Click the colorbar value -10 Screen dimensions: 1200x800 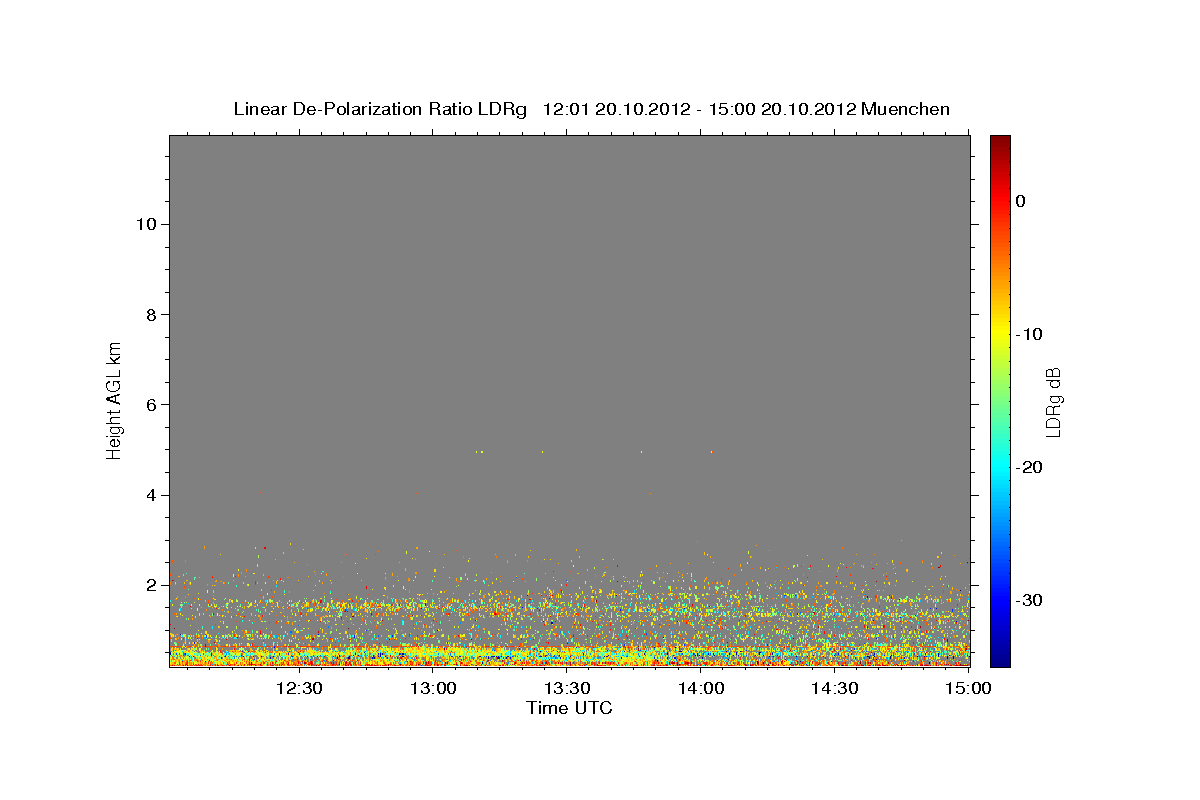coord(1030,334)
